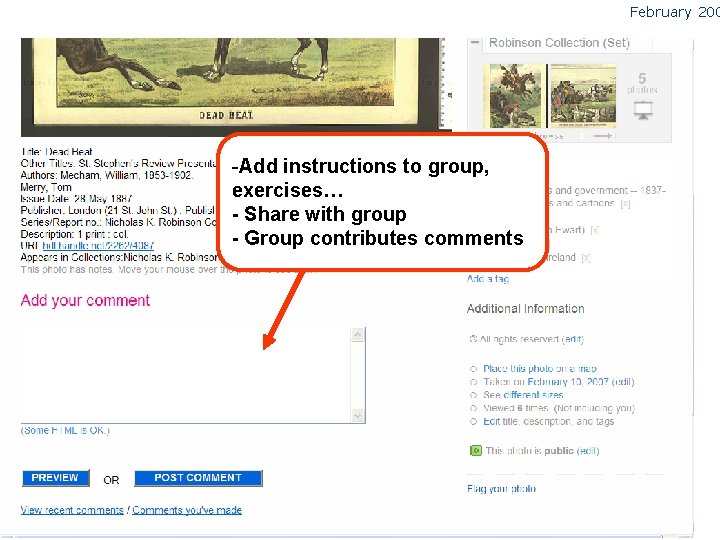Click the '5 photos' count label

click(x=642, y=83)
